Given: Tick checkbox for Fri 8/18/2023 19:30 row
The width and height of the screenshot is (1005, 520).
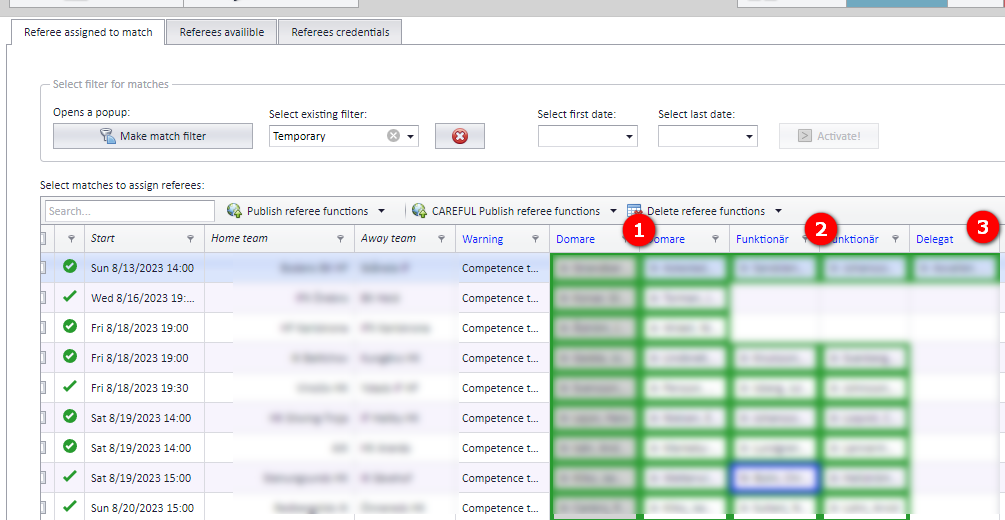Looking at the screenshot, I should click(43, 388).
